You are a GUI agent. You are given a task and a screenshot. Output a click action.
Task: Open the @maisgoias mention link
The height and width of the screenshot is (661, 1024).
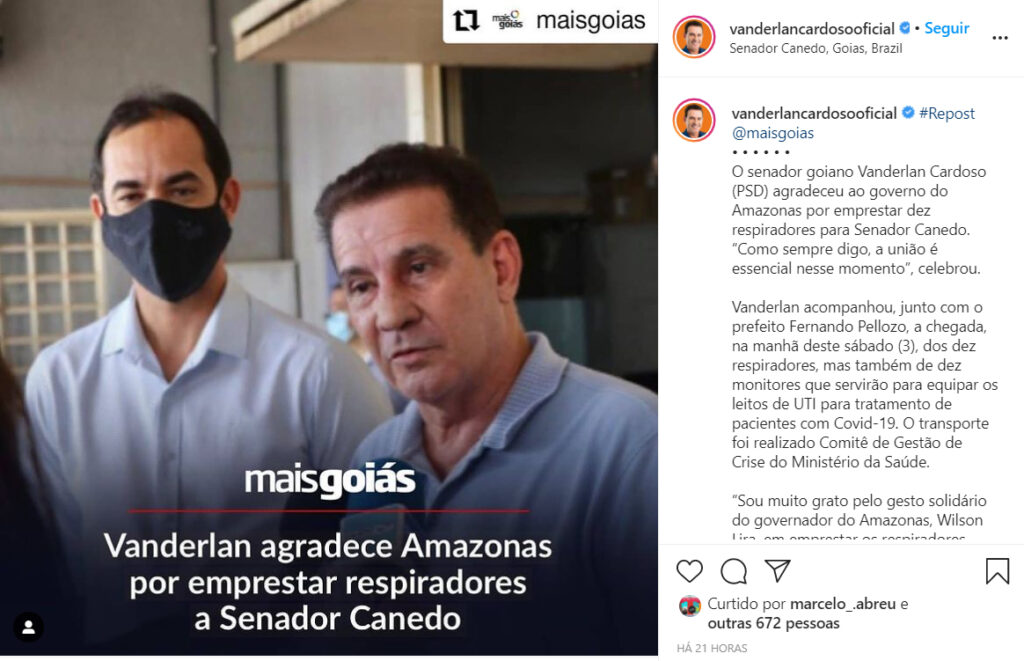[x=773, y=133]
